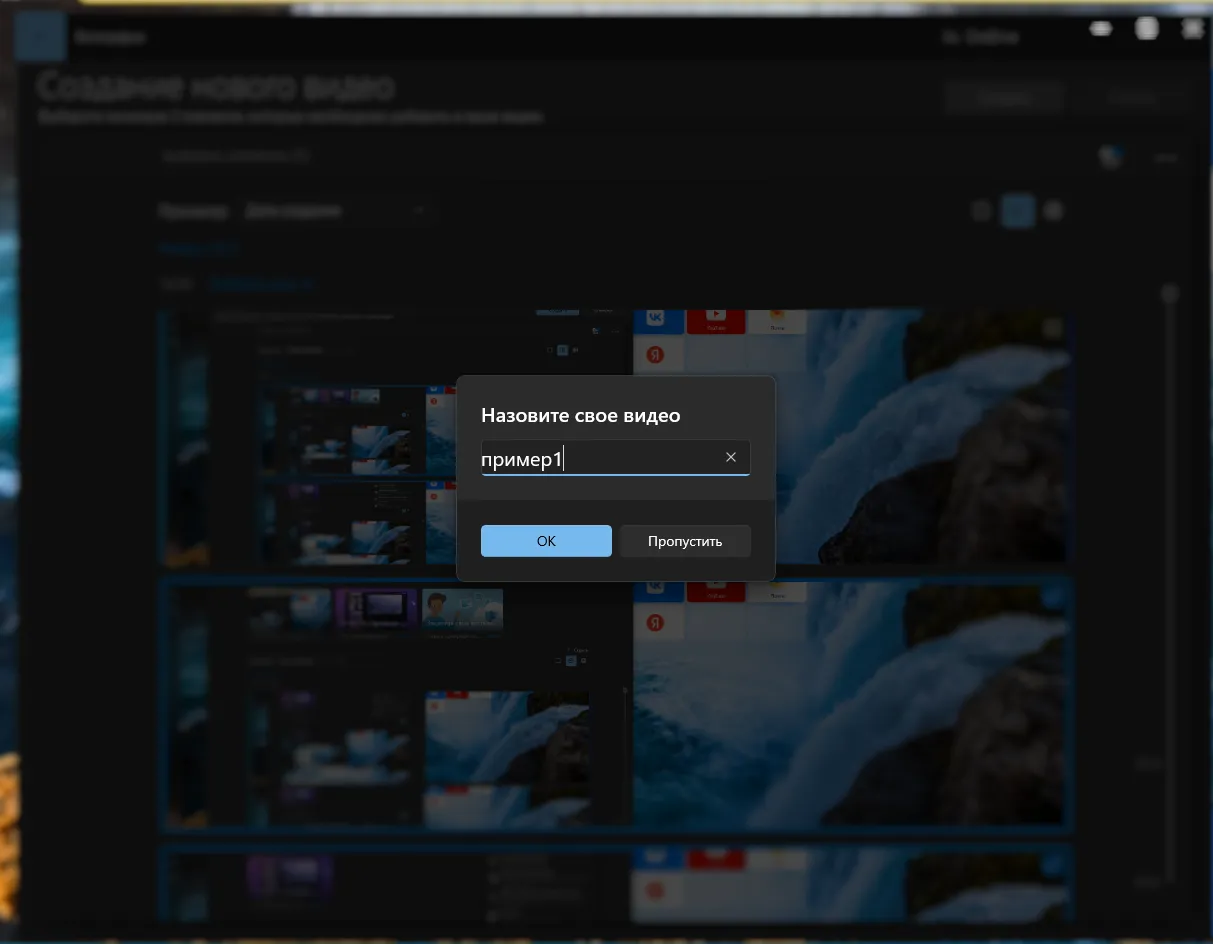Open the three-dots more options menu
The width and height of the screenshot is (1213, 944).
point(1165,157)
